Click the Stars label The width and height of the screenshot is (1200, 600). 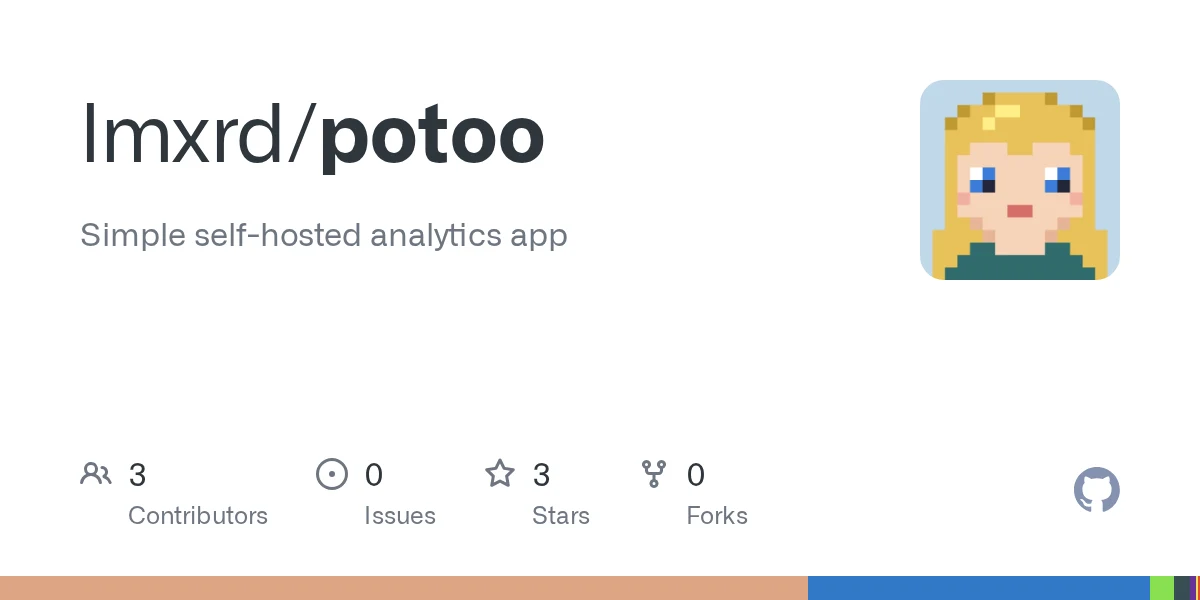(561, 516)
